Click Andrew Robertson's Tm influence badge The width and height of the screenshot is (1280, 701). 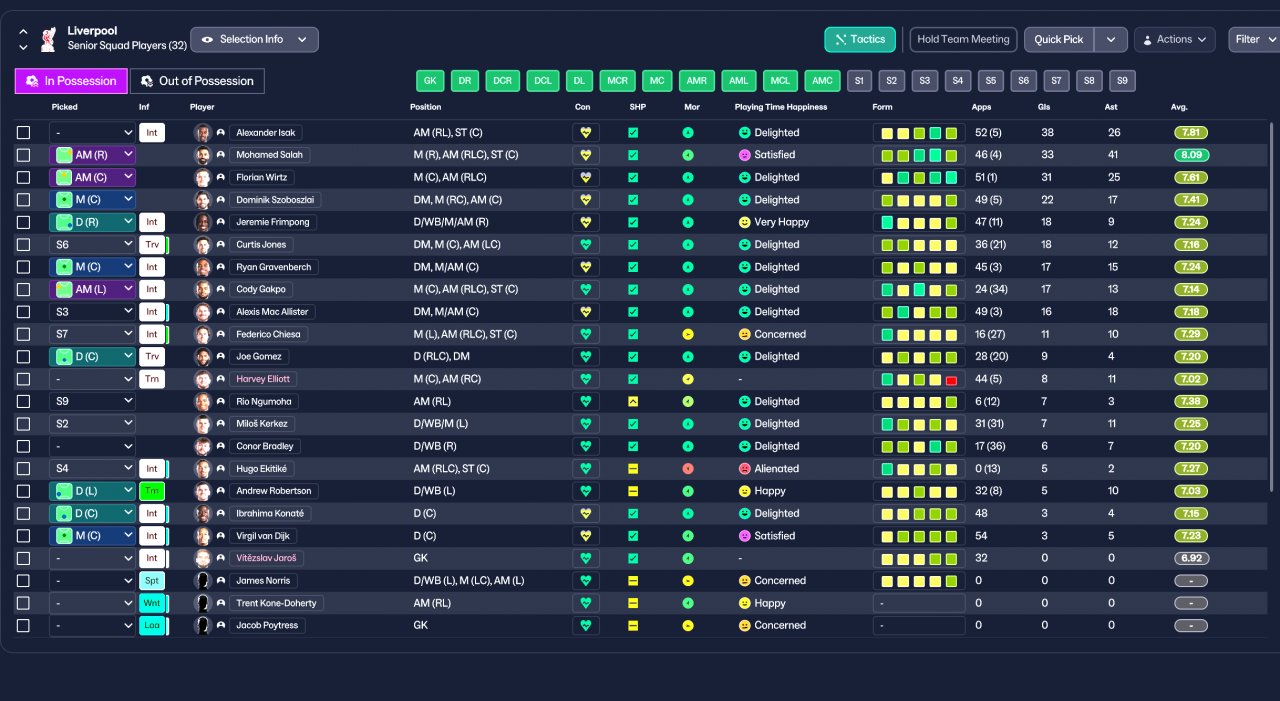(x=152, y=491)
